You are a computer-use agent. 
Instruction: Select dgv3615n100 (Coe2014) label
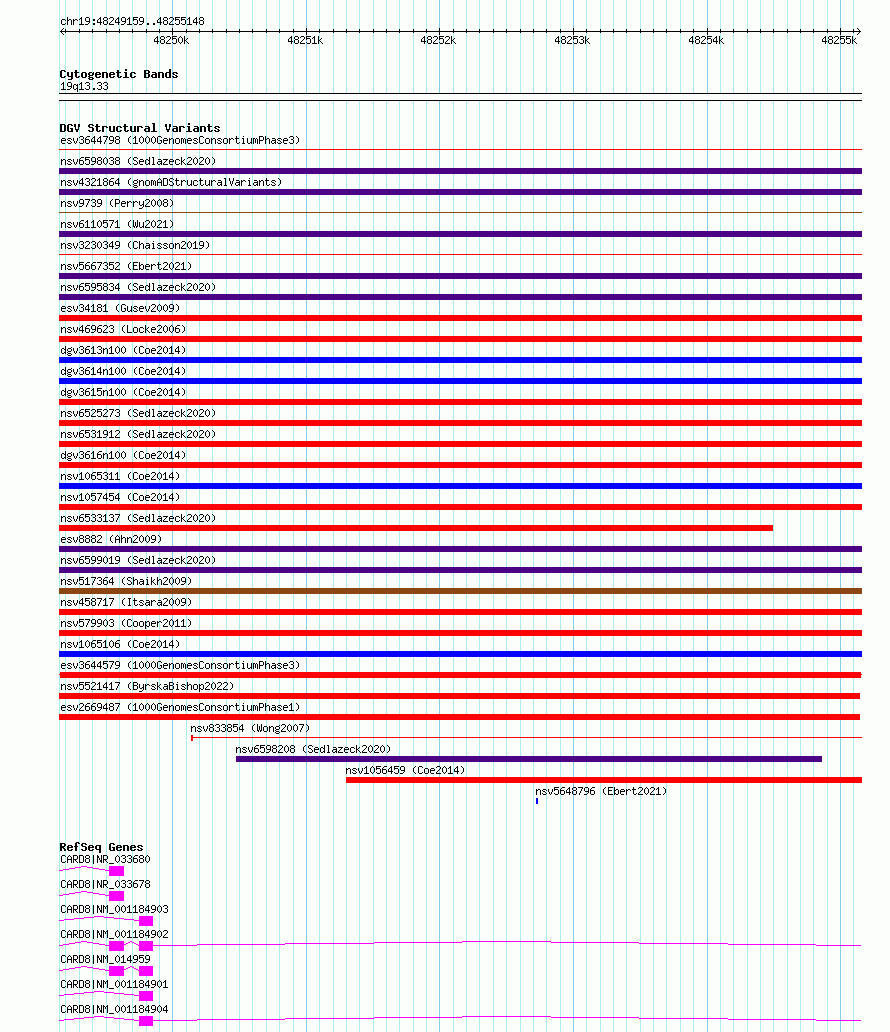pos(123,393)
